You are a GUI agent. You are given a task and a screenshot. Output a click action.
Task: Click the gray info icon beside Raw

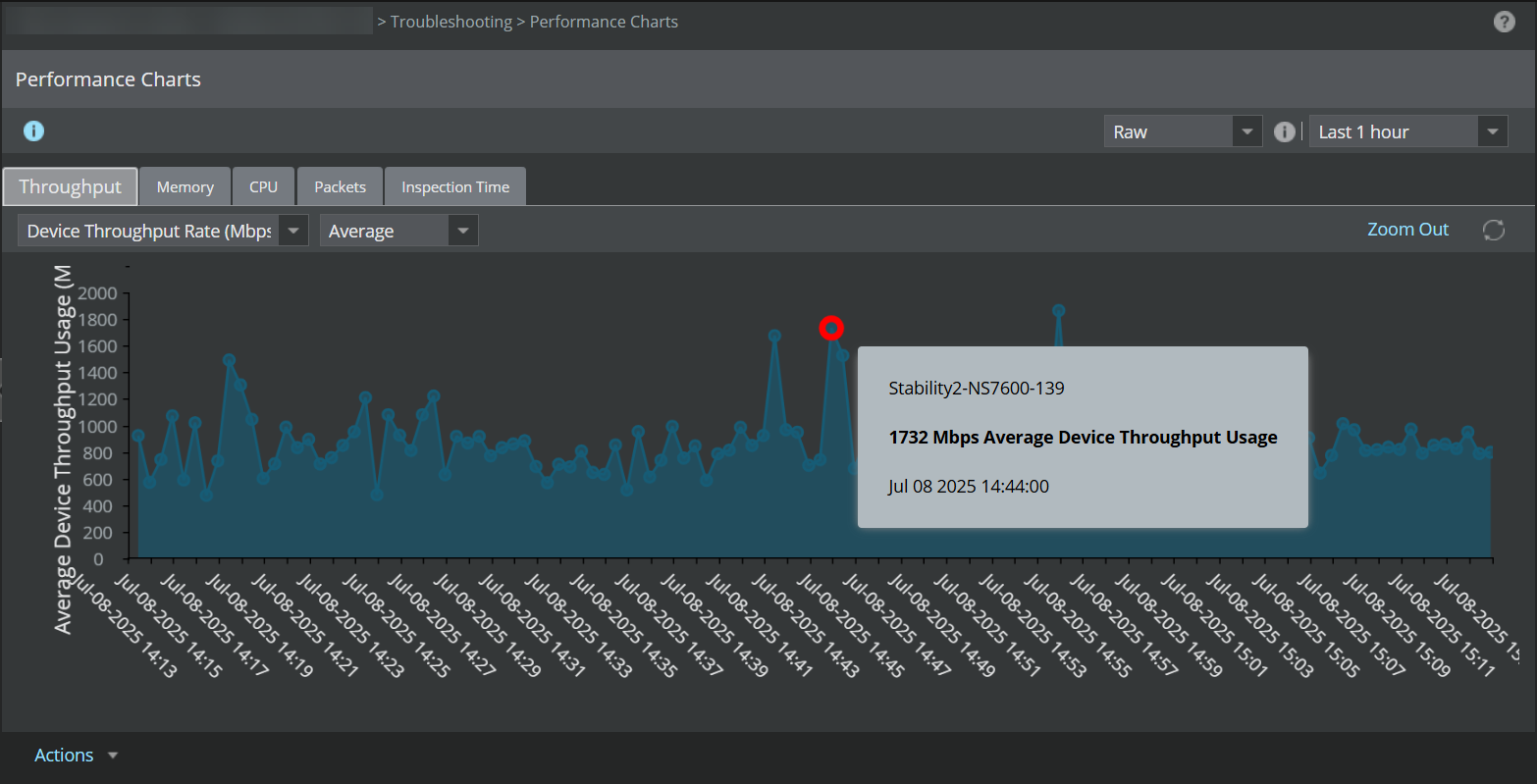click(x=1284, y=131)
